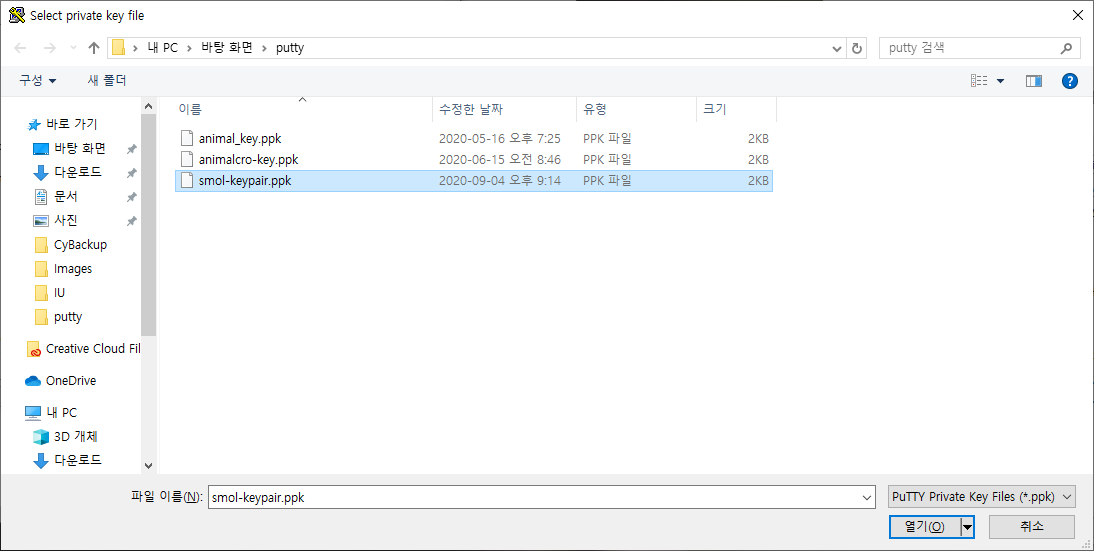Sort by 크기 column

736,110
